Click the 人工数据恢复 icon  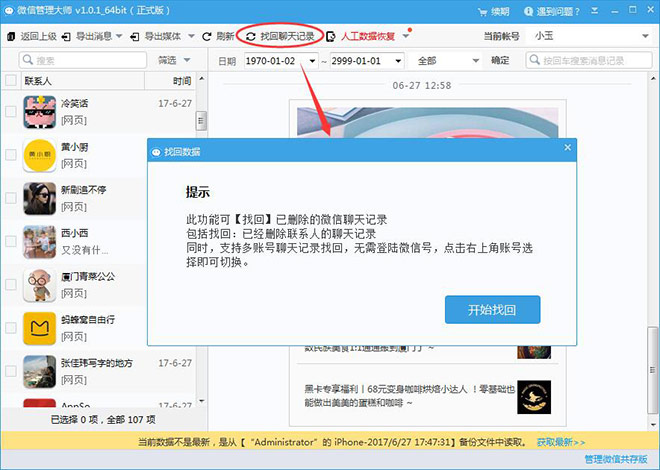tap(331, 37)
